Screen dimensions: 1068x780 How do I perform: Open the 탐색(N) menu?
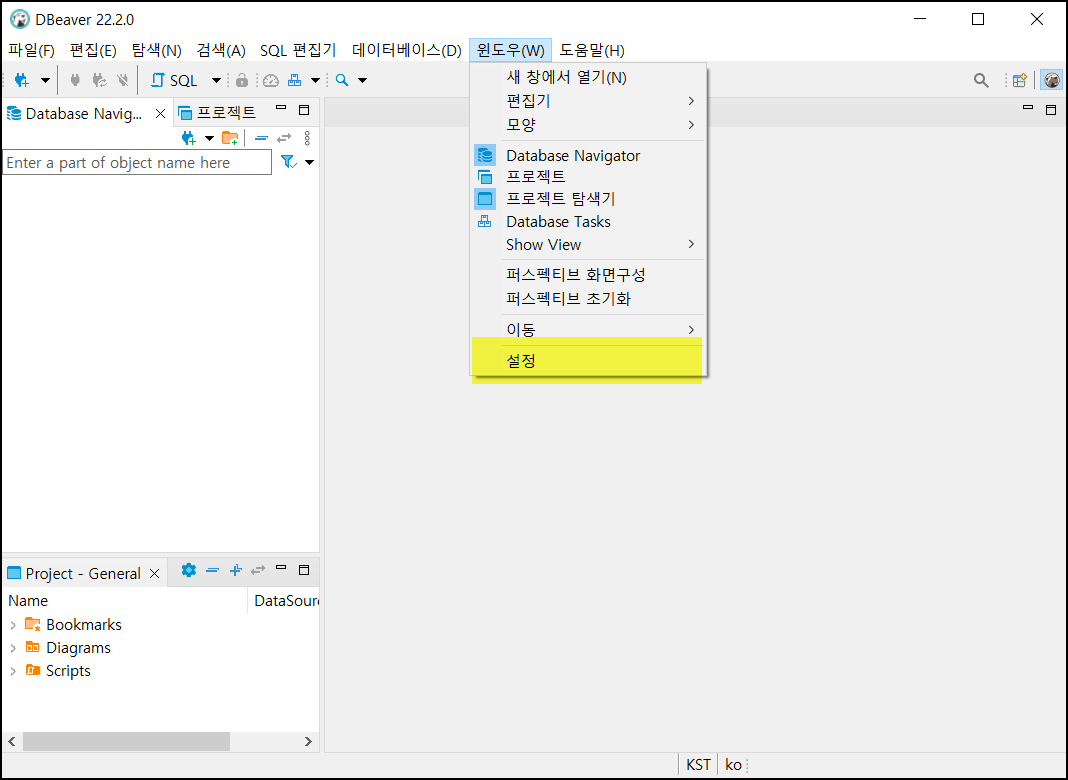click(x=157, y=50)
